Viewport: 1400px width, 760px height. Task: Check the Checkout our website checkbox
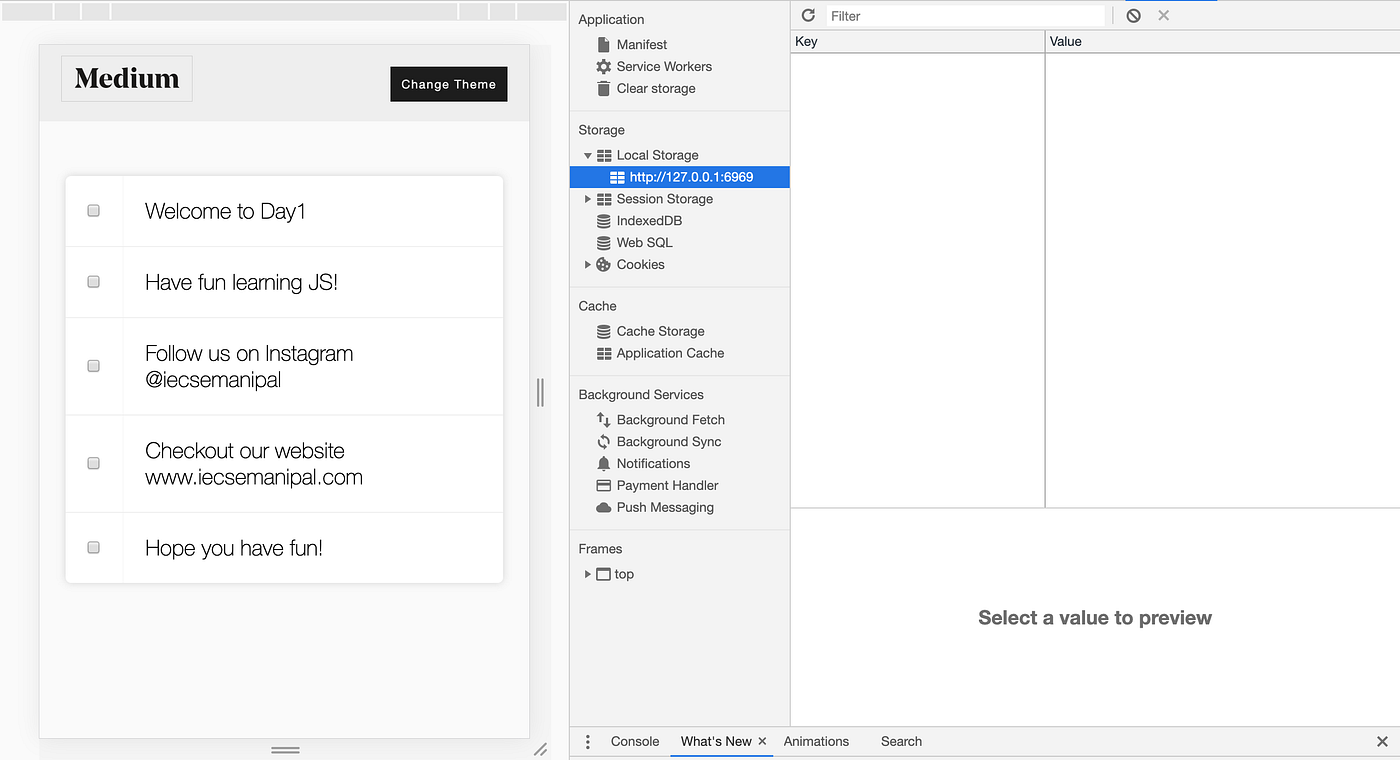click(x=94, y=463)
